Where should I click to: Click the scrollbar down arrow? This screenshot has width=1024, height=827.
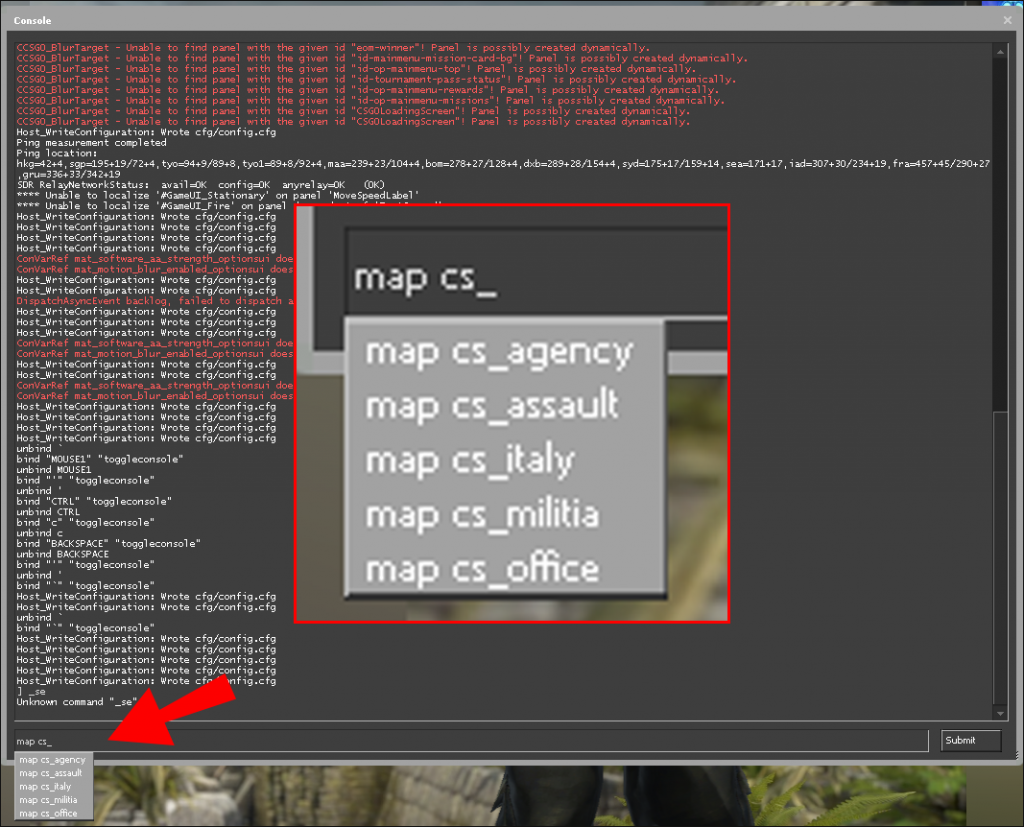pos(1002,713)
